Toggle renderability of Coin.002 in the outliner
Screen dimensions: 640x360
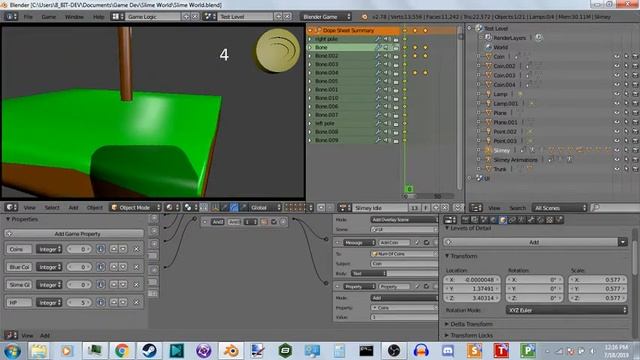[x=635, y=66]
